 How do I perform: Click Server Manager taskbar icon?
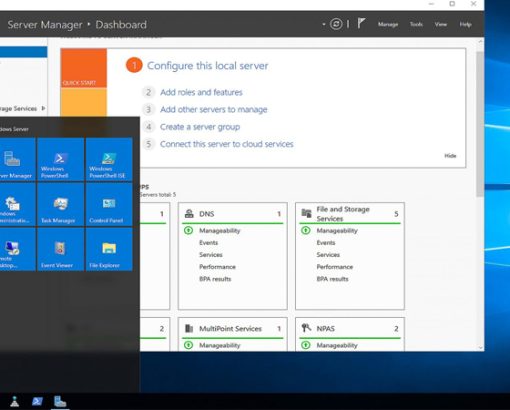pyautogui.click(x=60, y=401)
